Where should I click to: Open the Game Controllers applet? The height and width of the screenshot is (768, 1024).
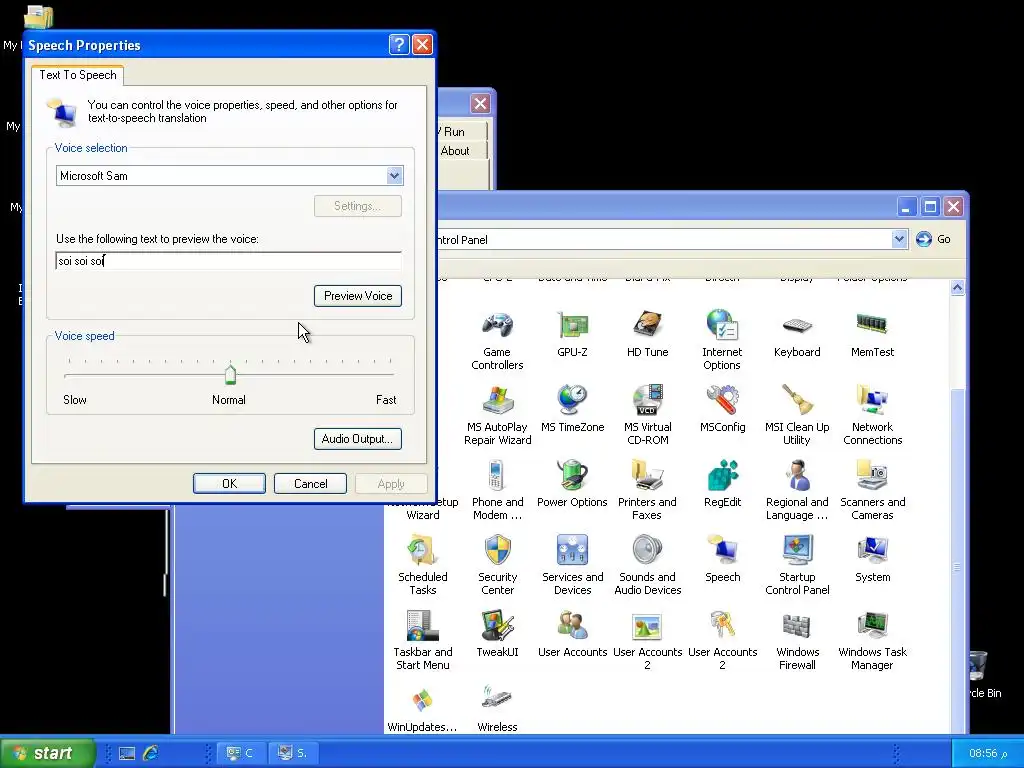[x=497, y=340]
